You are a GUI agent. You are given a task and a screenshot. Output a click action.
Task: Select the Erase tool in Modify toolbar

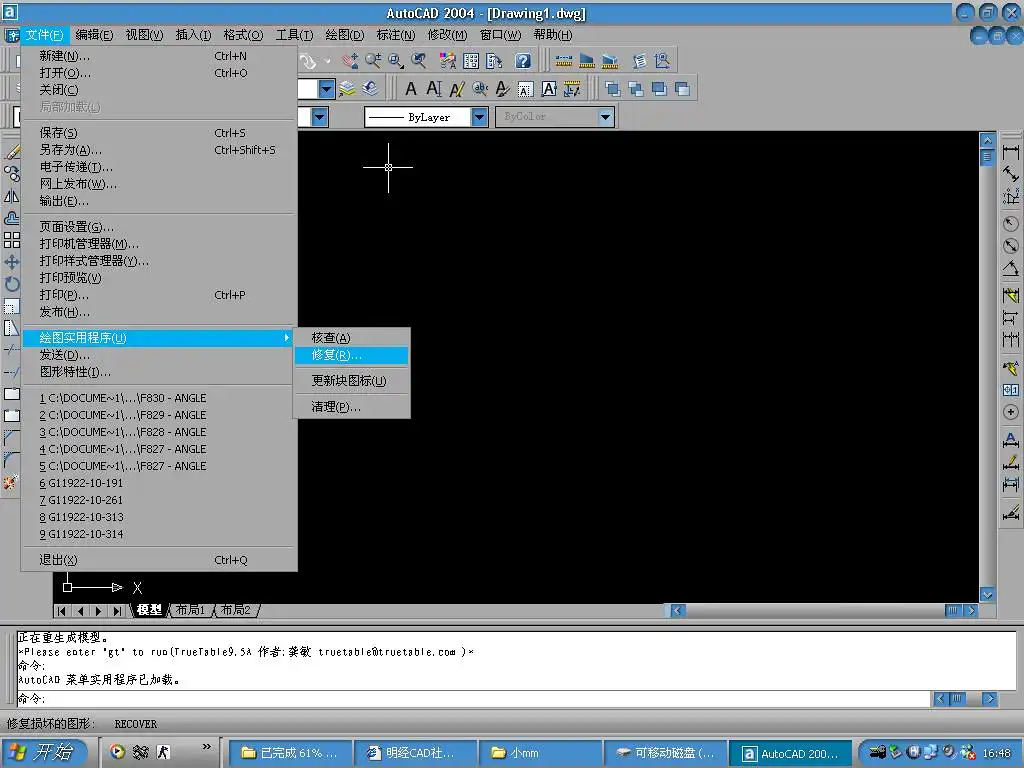(x=11, y=152)
